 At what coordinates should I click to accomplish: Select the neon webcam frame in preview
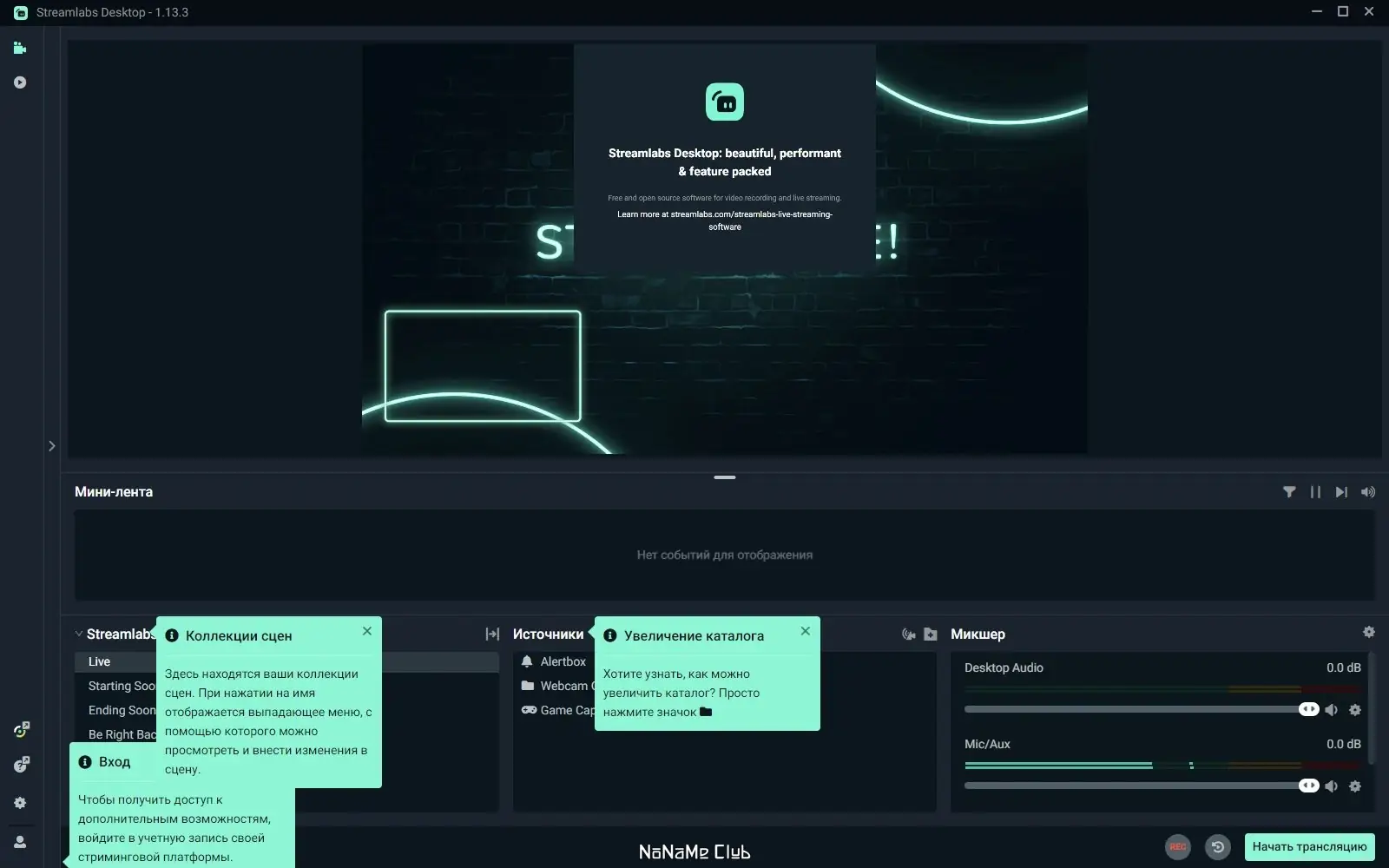coord(483,366)
